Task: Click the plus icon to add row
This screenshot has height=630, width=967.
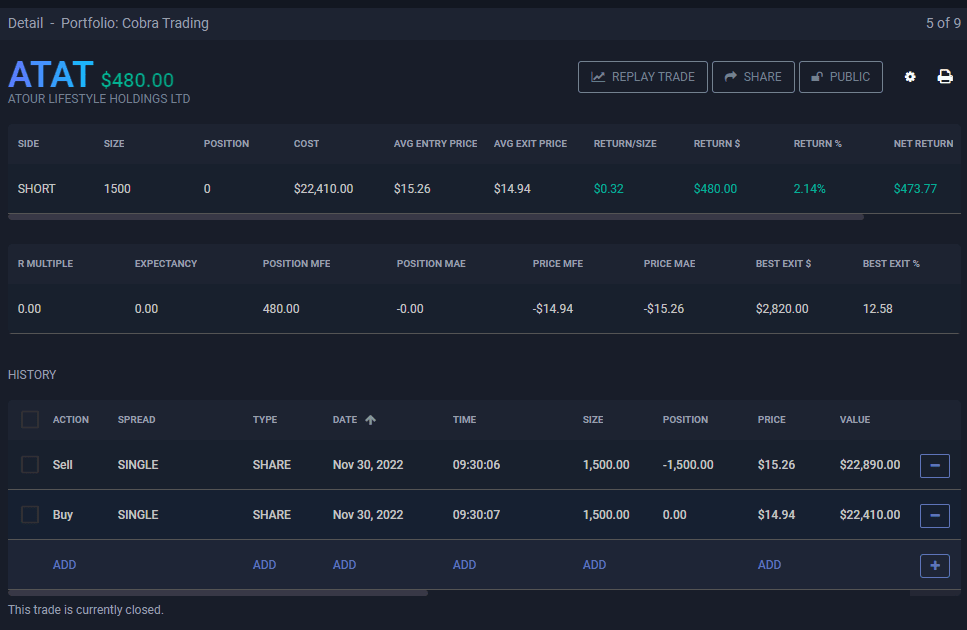Action: coord(934,565)
